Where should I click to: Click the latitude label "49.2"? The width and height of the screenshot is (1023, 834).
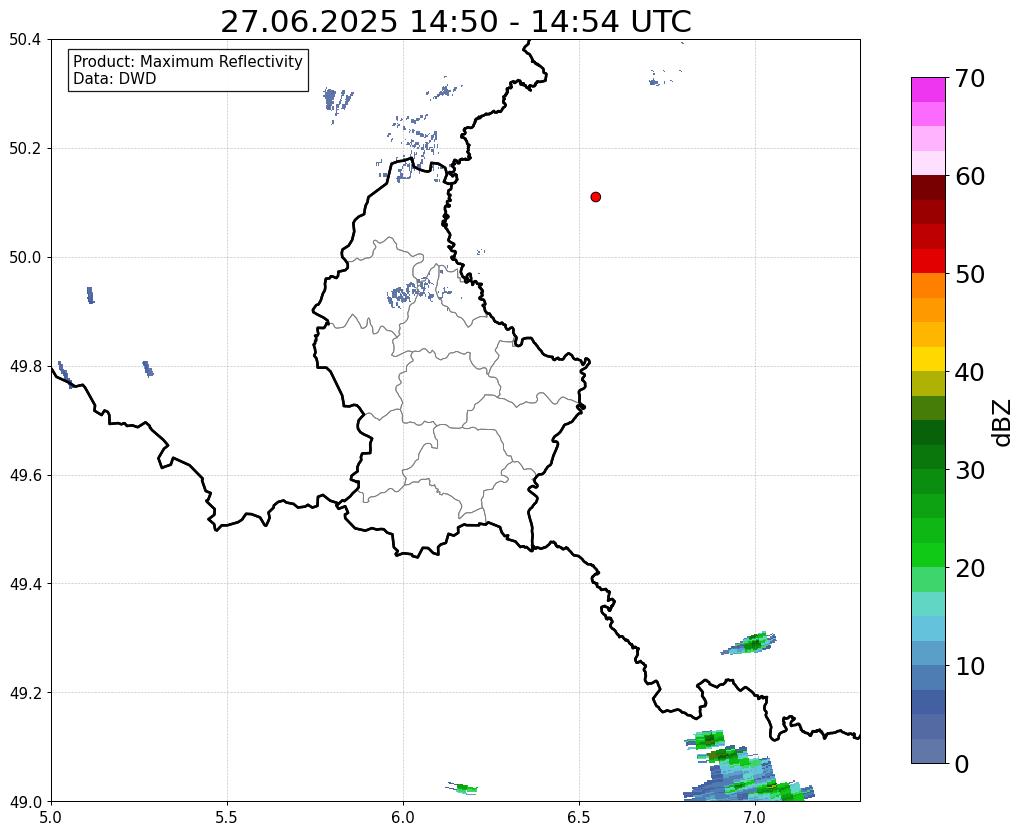pyautogui.click(x=25, y=693)
